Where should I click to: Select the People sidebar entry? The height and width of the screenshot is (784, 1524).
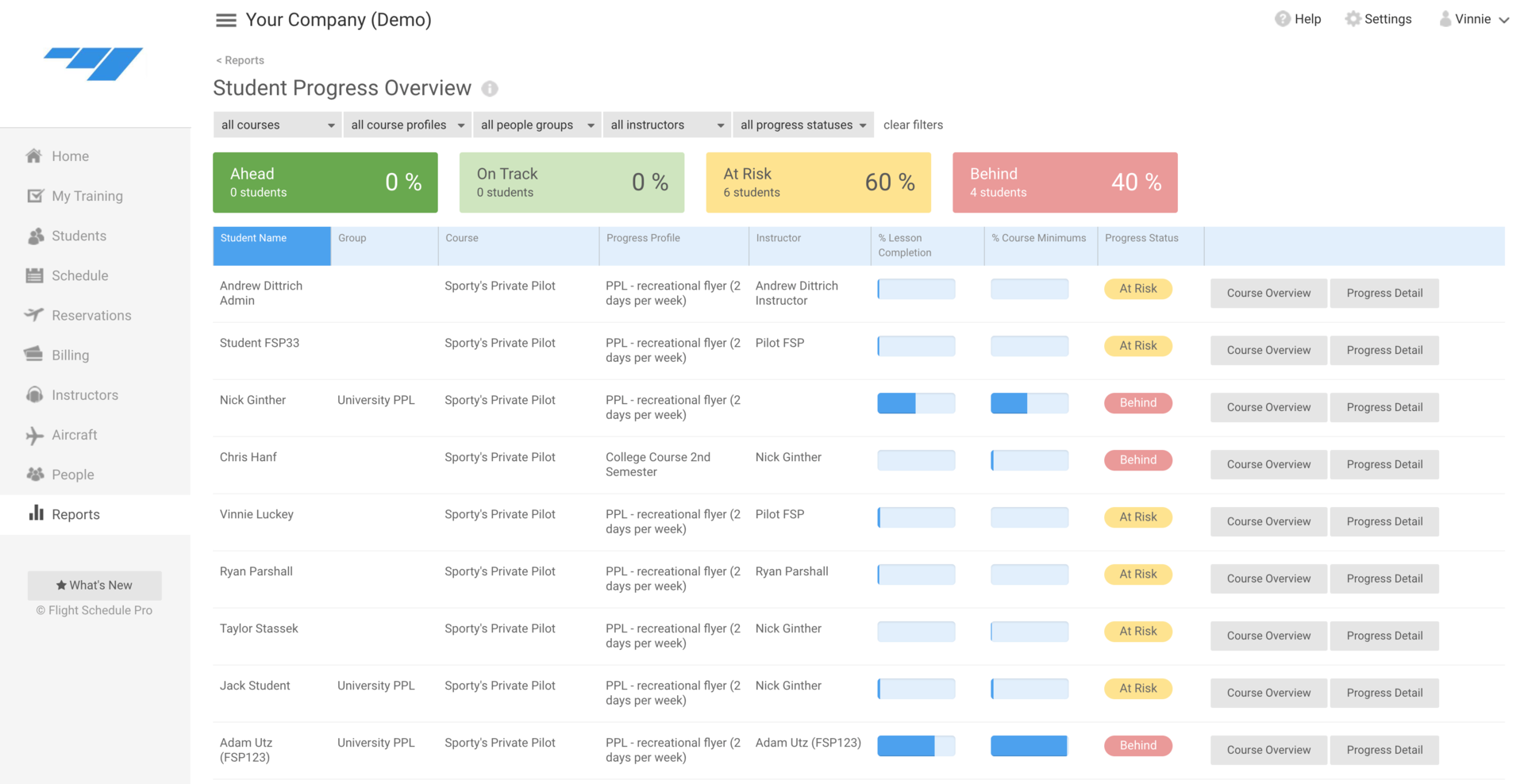pos(35,475)
